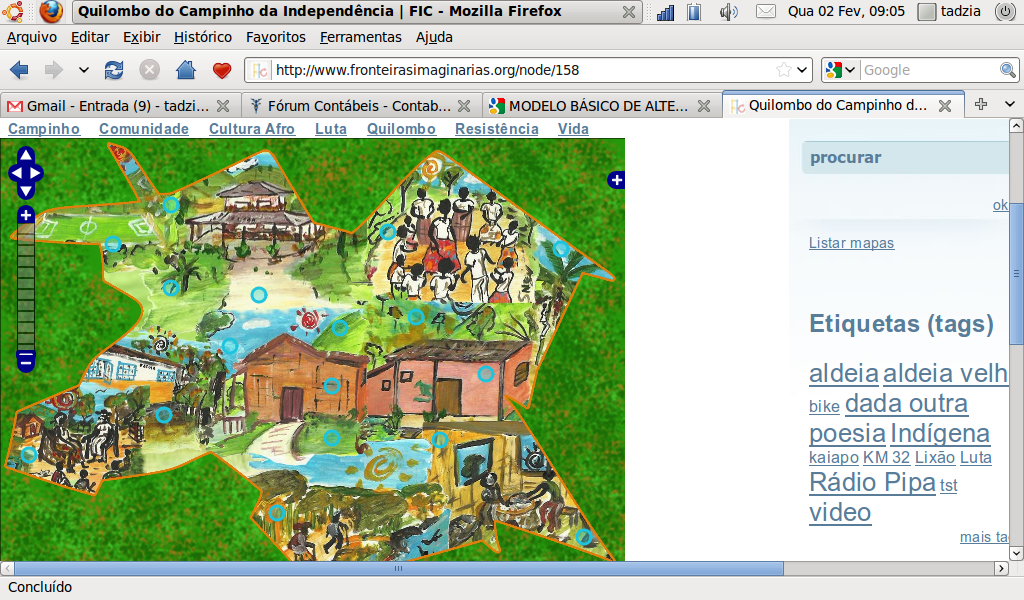The width and height of the screenshot is (1024, 600).
Task: Pan the map right with the arrow
Action: tap(36, 173)
